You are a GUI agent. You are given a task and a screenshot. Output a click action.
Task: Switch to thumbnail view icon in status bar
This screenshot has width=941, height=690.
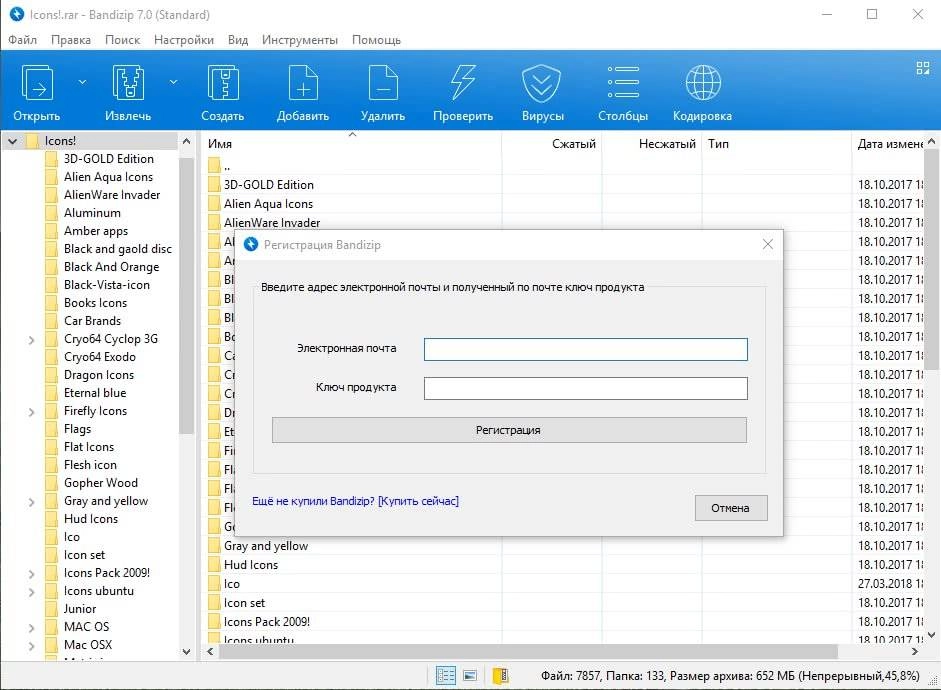pyautogui.click(x=470, y=676)
